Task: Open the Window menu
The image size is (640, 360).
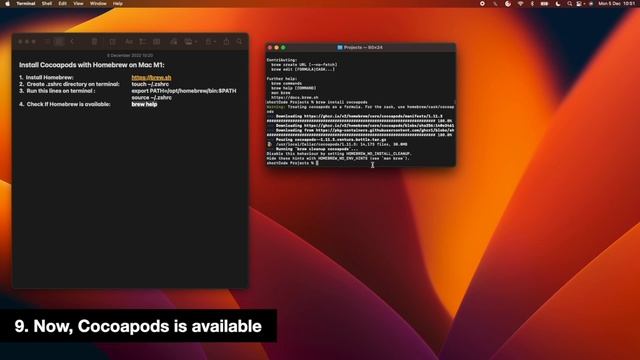Action: pyautogui.click(x=98, y=3)
